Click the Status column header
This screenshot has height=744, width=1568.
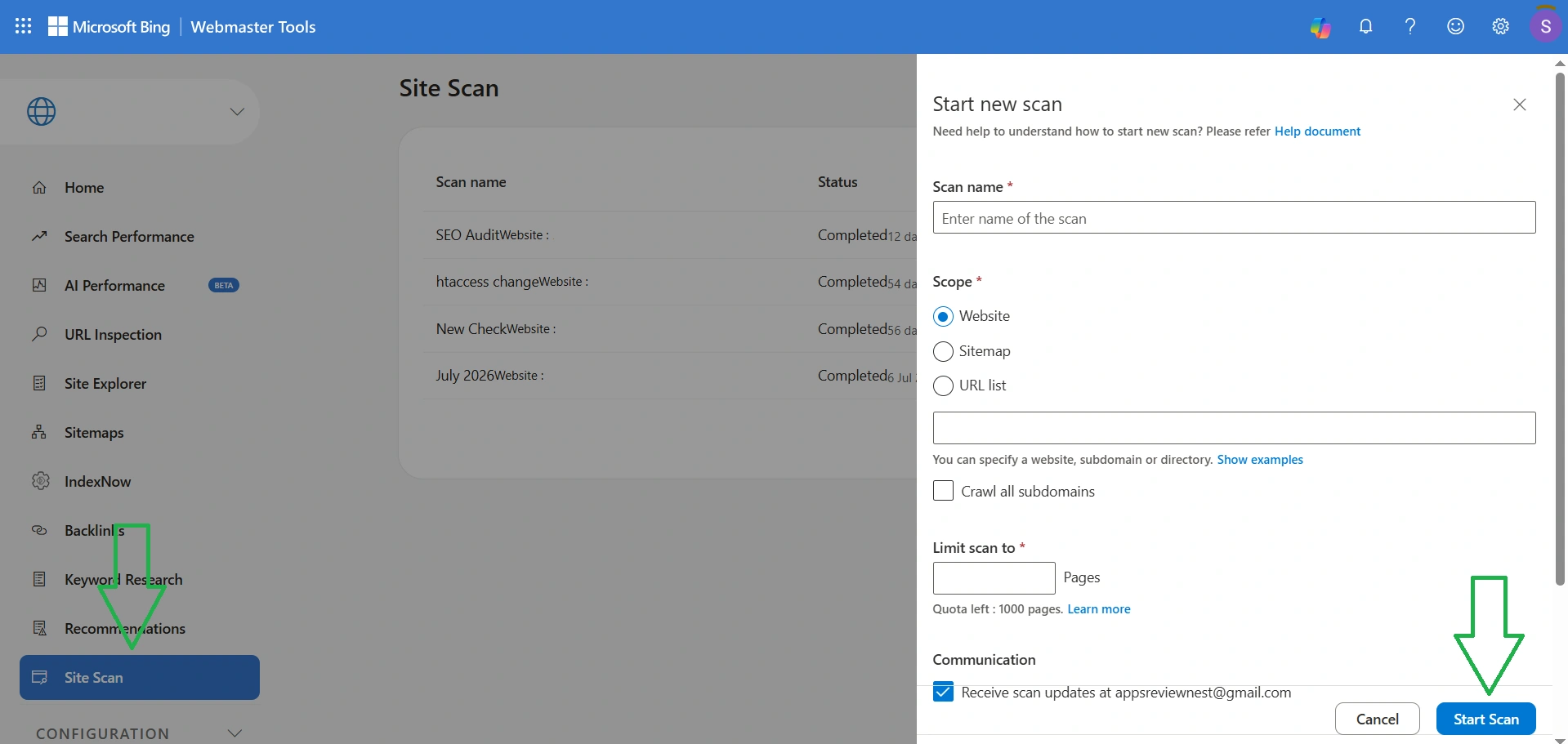838,182
